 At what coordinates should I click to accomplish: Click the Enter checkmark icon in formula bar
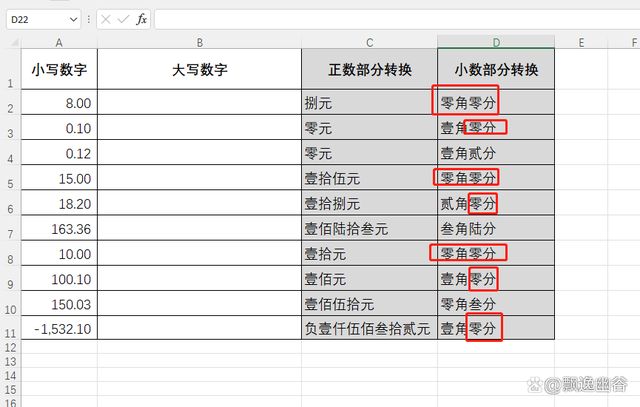click(123, 19)
